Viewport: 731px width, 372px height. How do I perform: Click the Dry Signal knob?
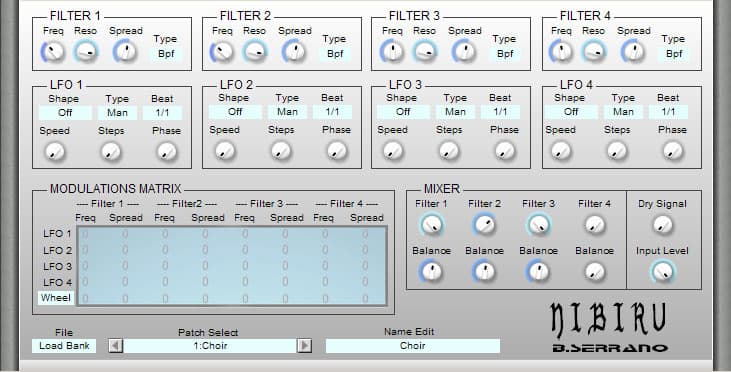[662, 225]
